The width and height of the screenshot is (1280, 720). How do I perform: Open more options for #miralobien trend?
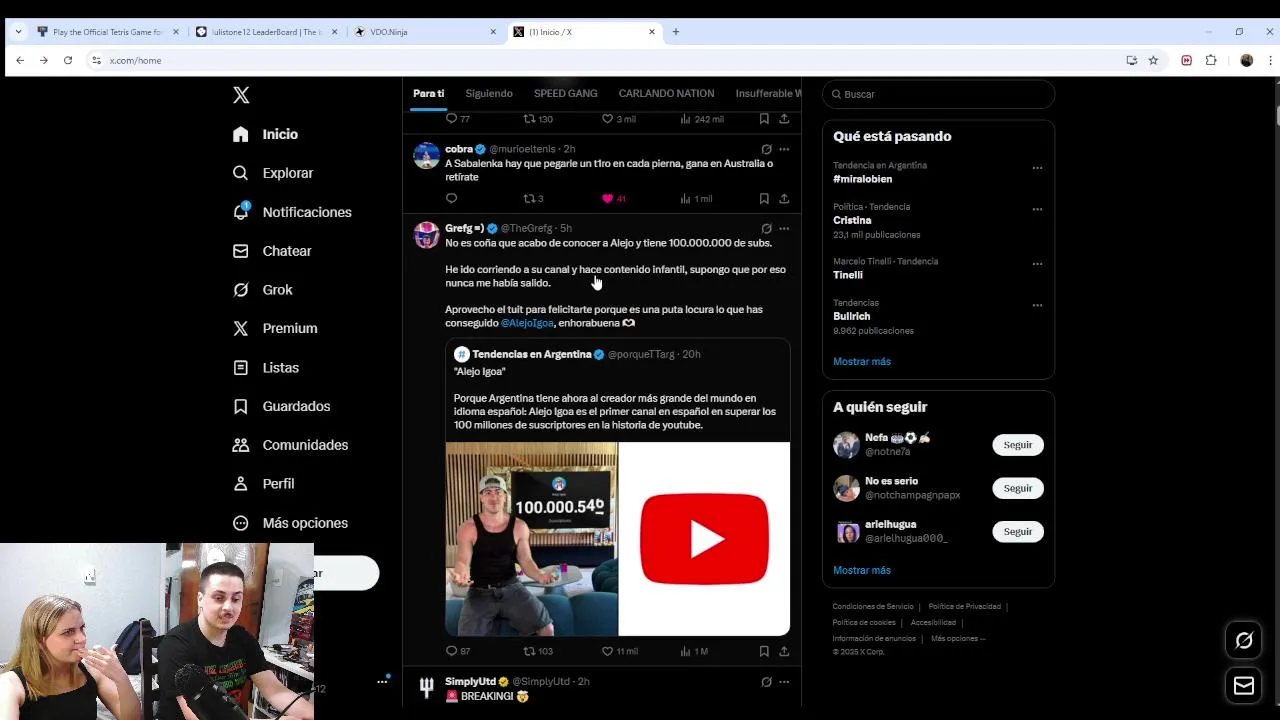[x=1037, y=168]
